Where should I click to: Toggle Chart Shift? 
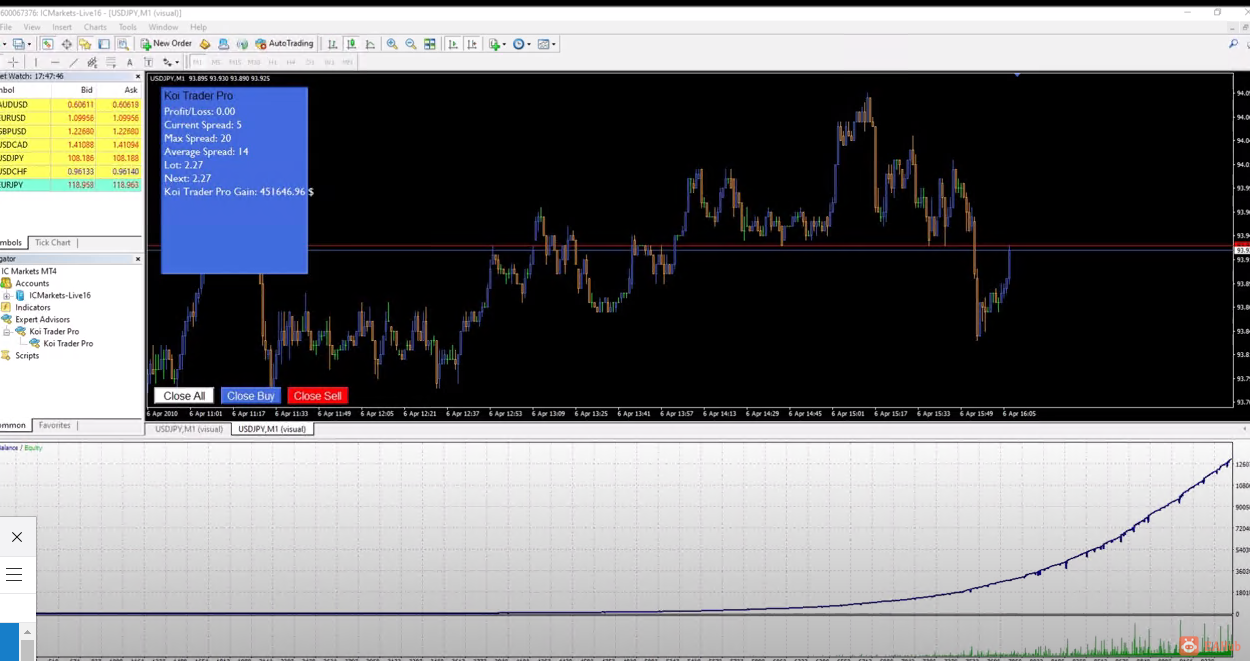pos(472,44)
